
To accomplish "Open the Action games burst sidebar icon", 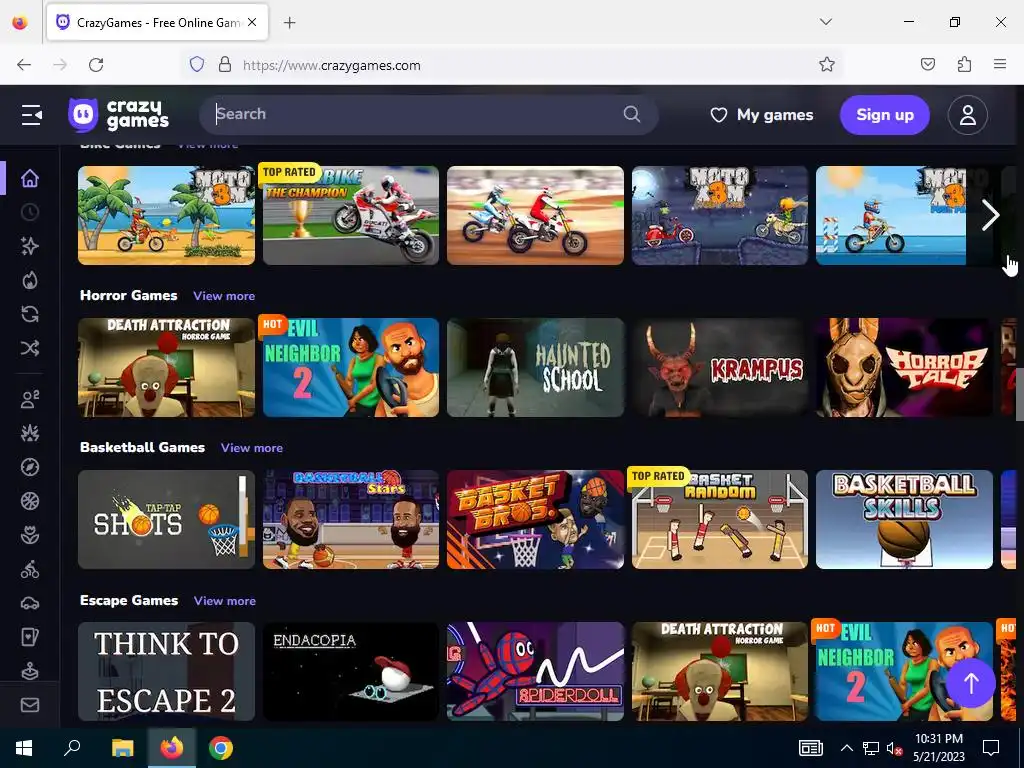I will [29, 433].
